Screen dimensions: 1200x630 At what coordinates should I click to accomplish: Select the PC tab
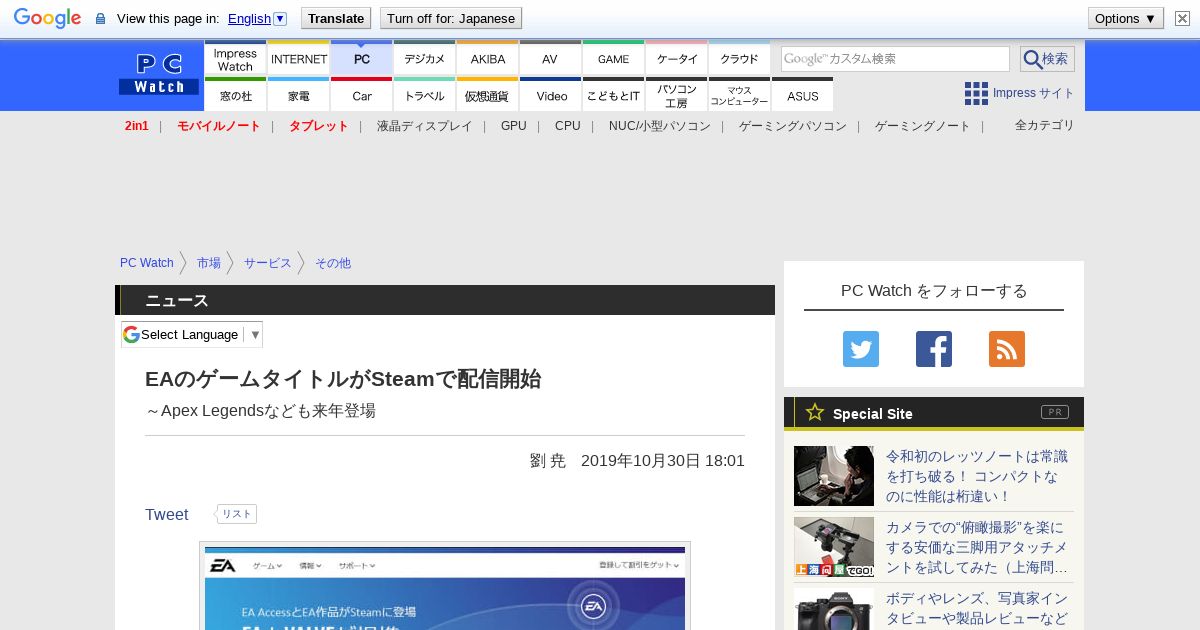pyautogui.click(x=362, y=59)
